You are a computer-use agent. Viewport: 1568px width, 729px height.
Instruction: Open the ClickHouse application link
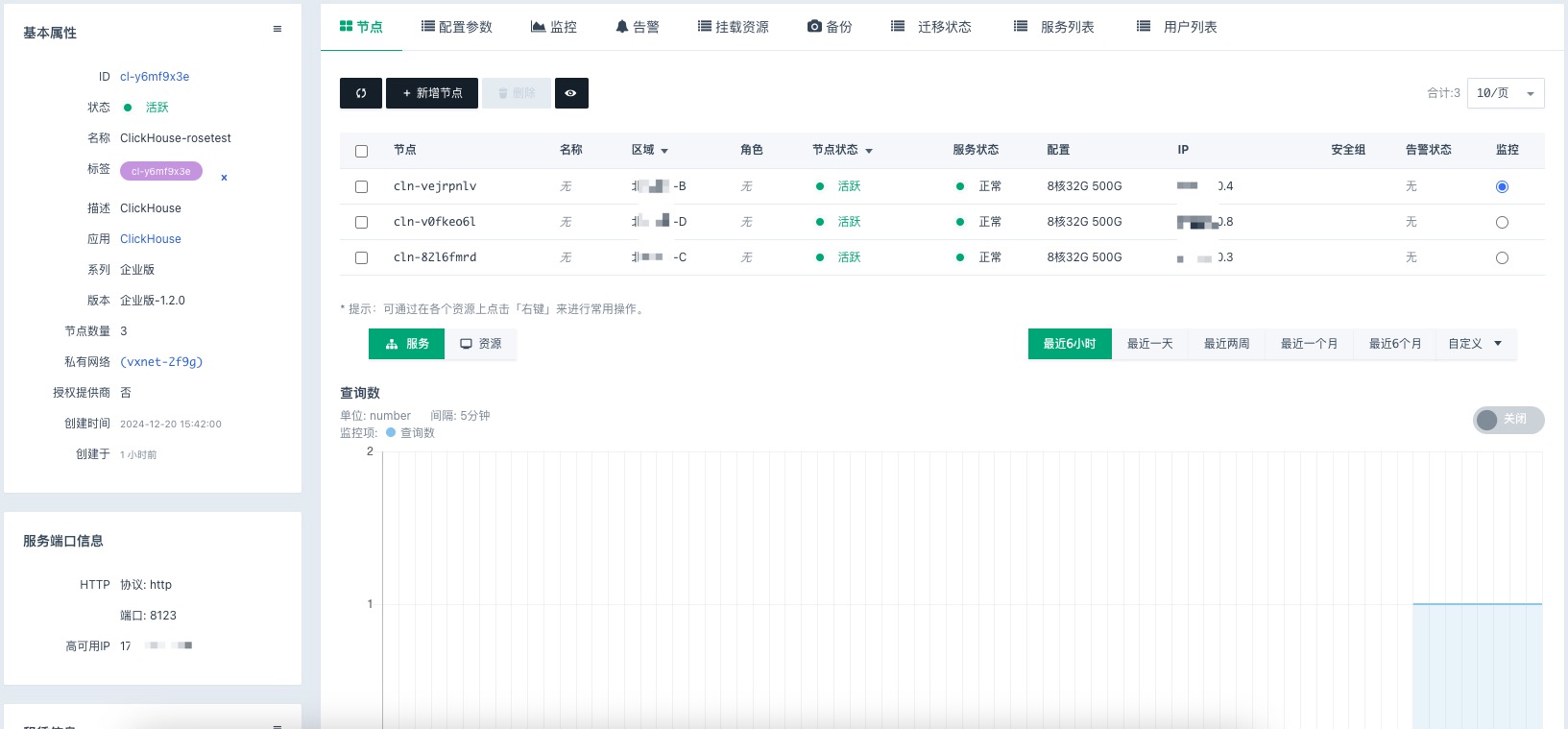(151, 239)
